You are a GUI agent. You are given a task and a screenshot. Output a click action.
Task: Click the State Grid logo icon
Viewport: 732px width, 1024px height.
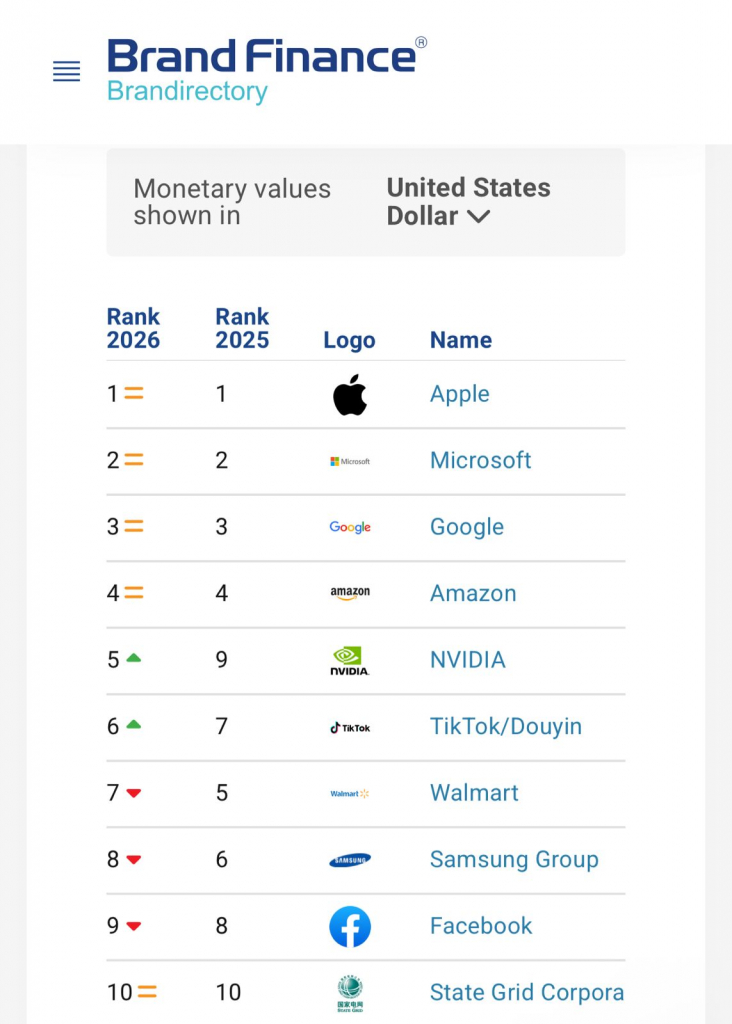(350, 993)
